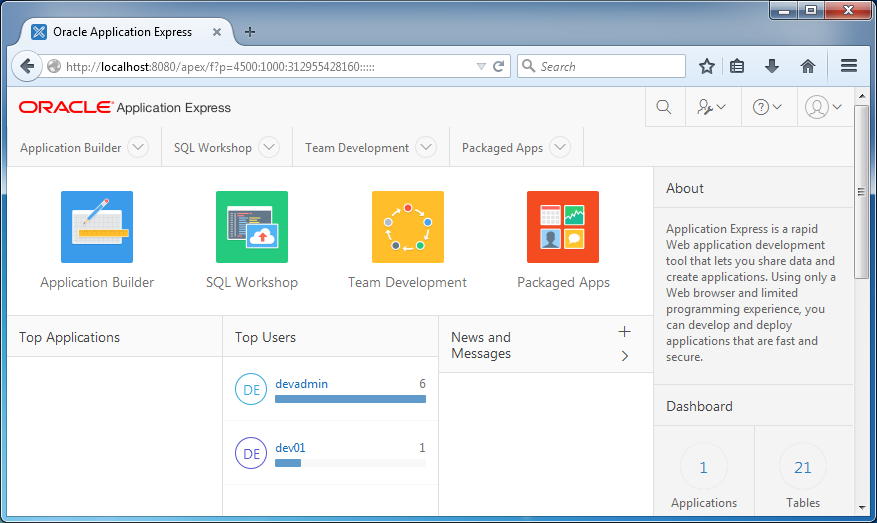
Task: Open the dev01 user link
Action: (290, 447)
